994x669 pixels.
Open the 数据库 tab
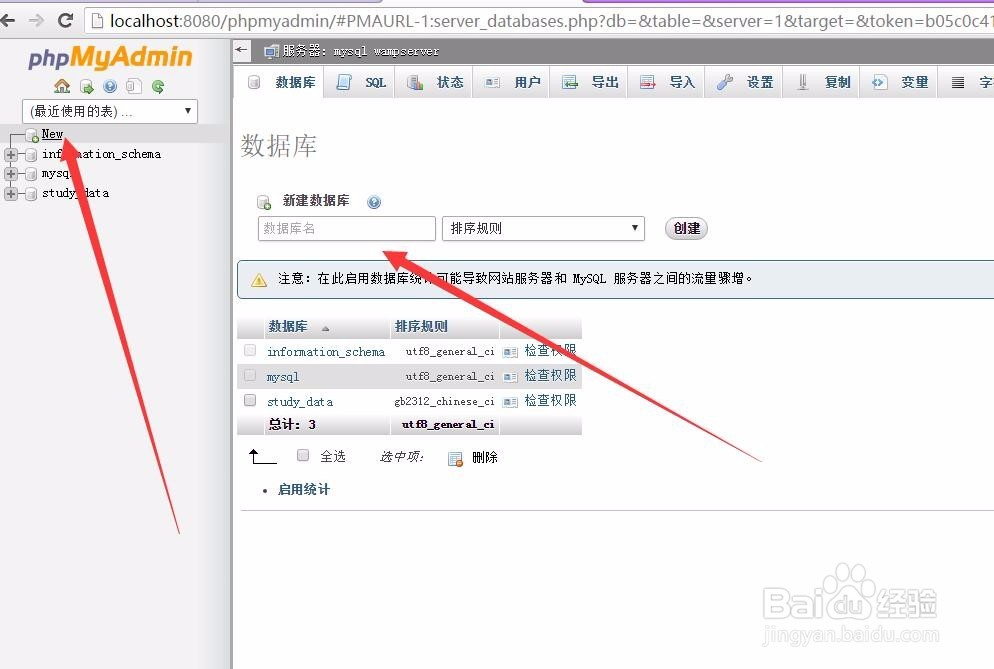tap(280, 82)
